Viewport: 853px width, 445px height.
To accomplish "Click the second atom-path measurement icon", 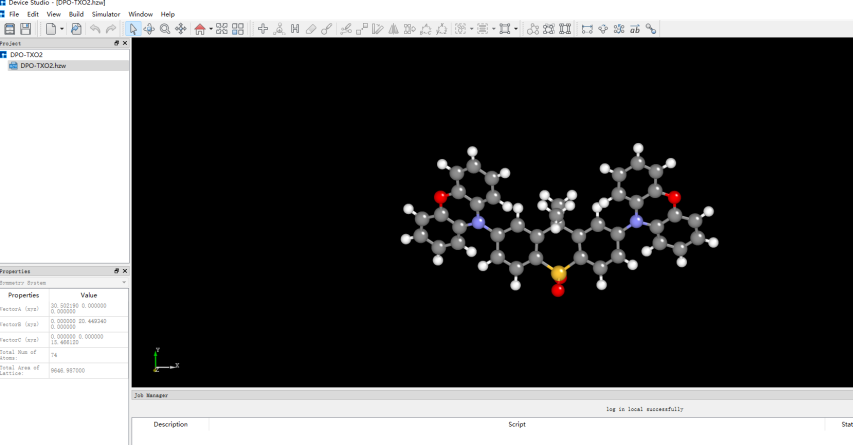I will tap(441, 29).
